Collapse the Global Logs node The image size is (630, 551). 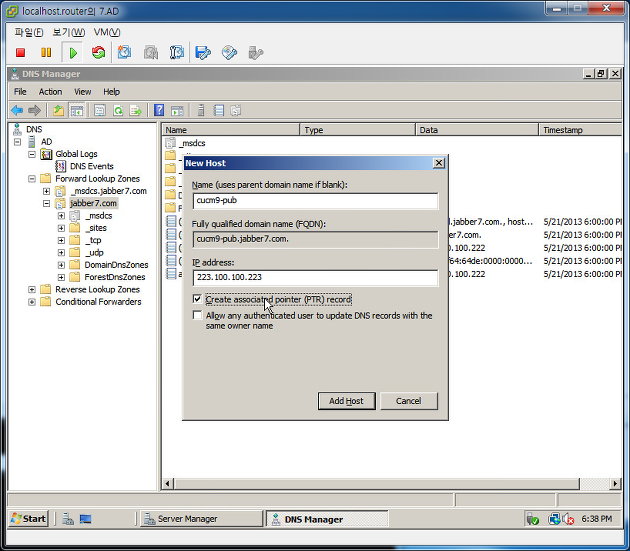click(x=32, y=154)
